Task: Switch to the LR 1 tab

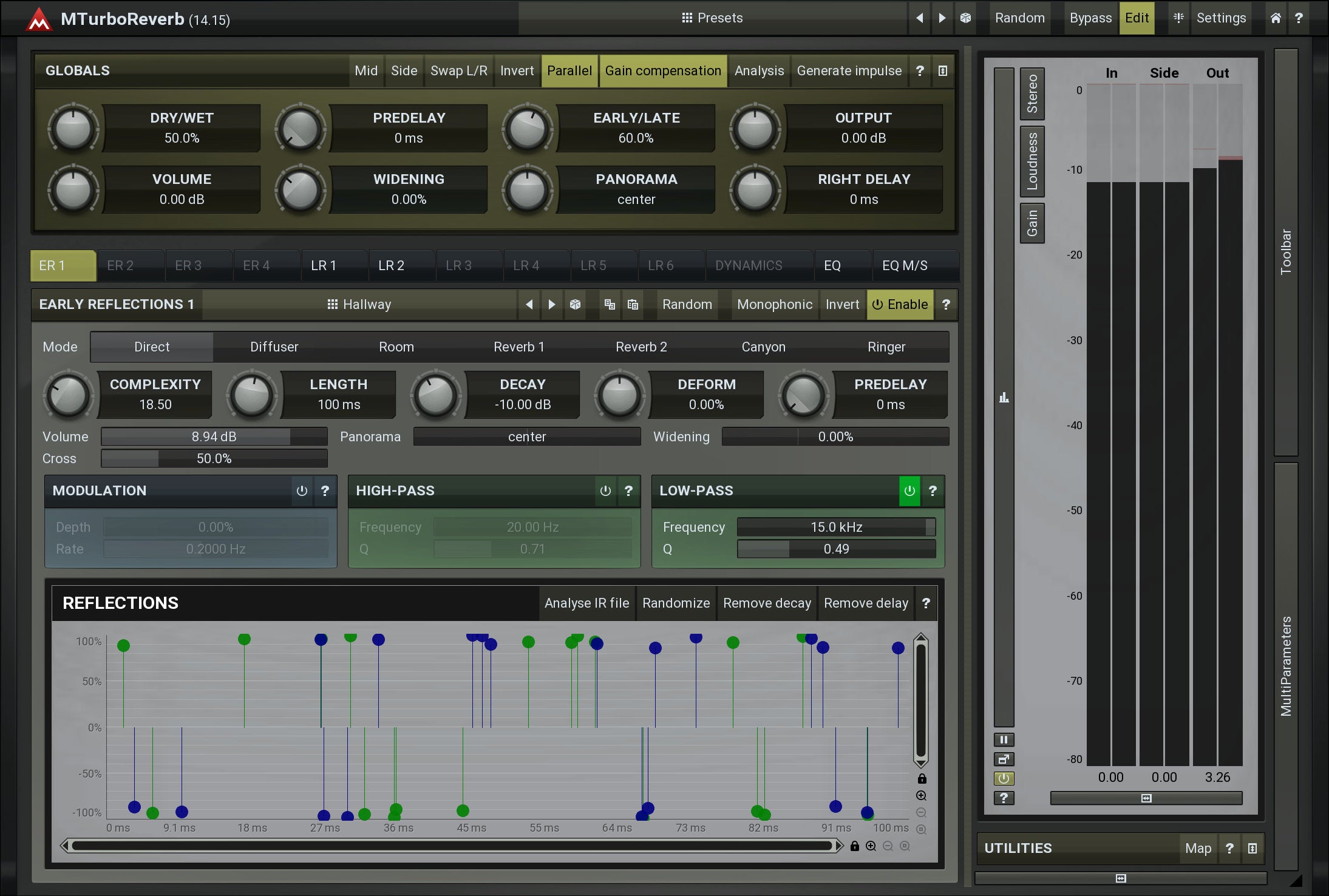Action: tap(323, 265)
